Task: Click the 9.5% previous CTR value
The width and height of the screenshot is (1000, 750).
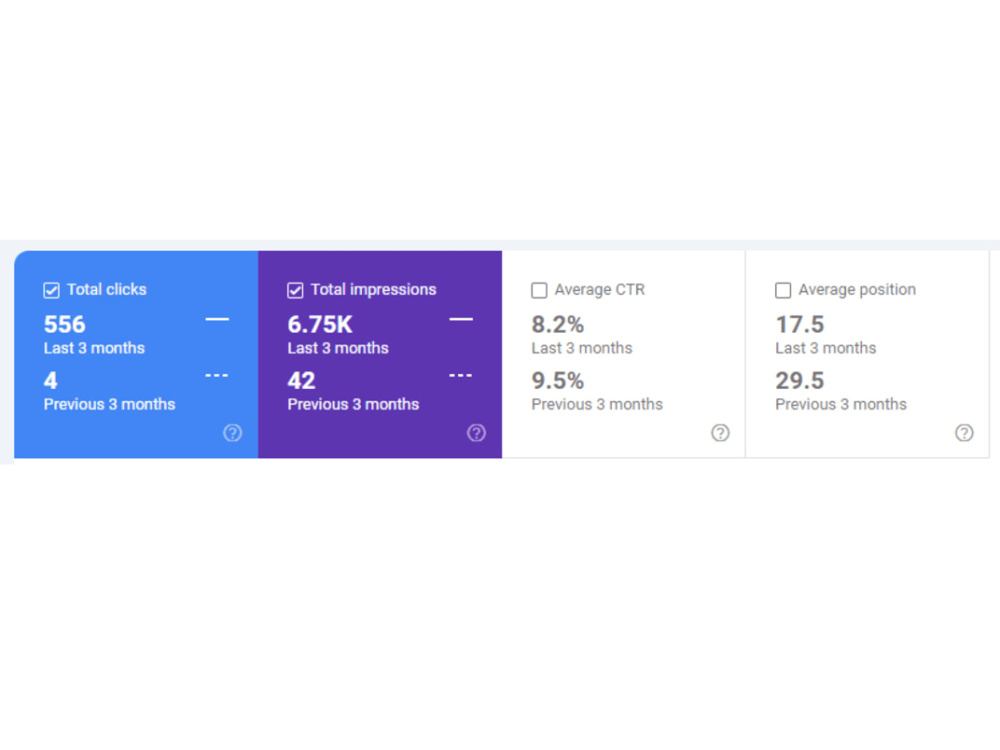Action: pyautogui.click(x=557, y=381)
